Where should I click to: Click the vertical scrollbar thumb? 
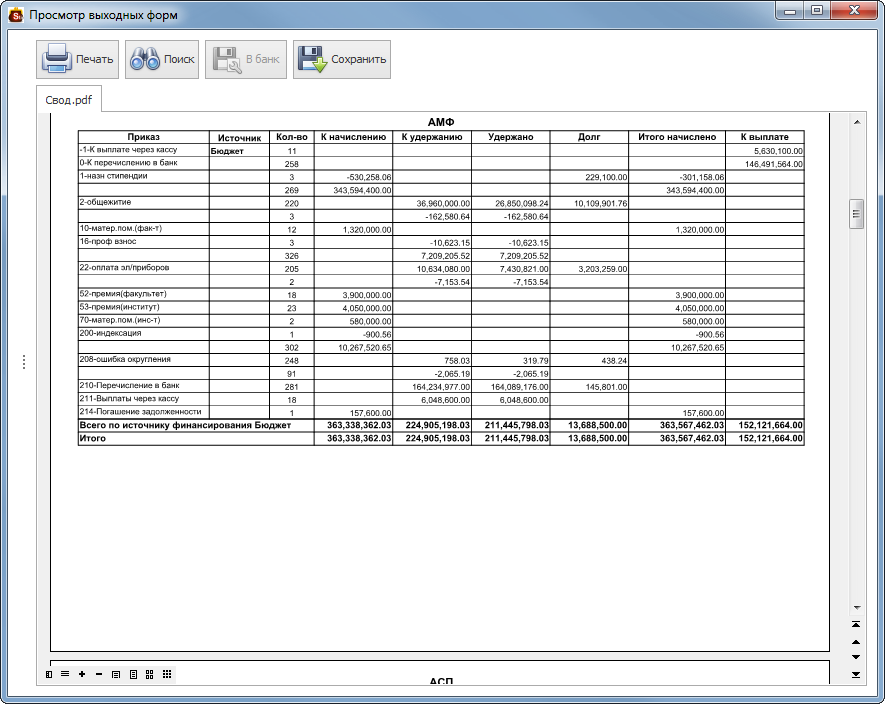tap(857, 214)
